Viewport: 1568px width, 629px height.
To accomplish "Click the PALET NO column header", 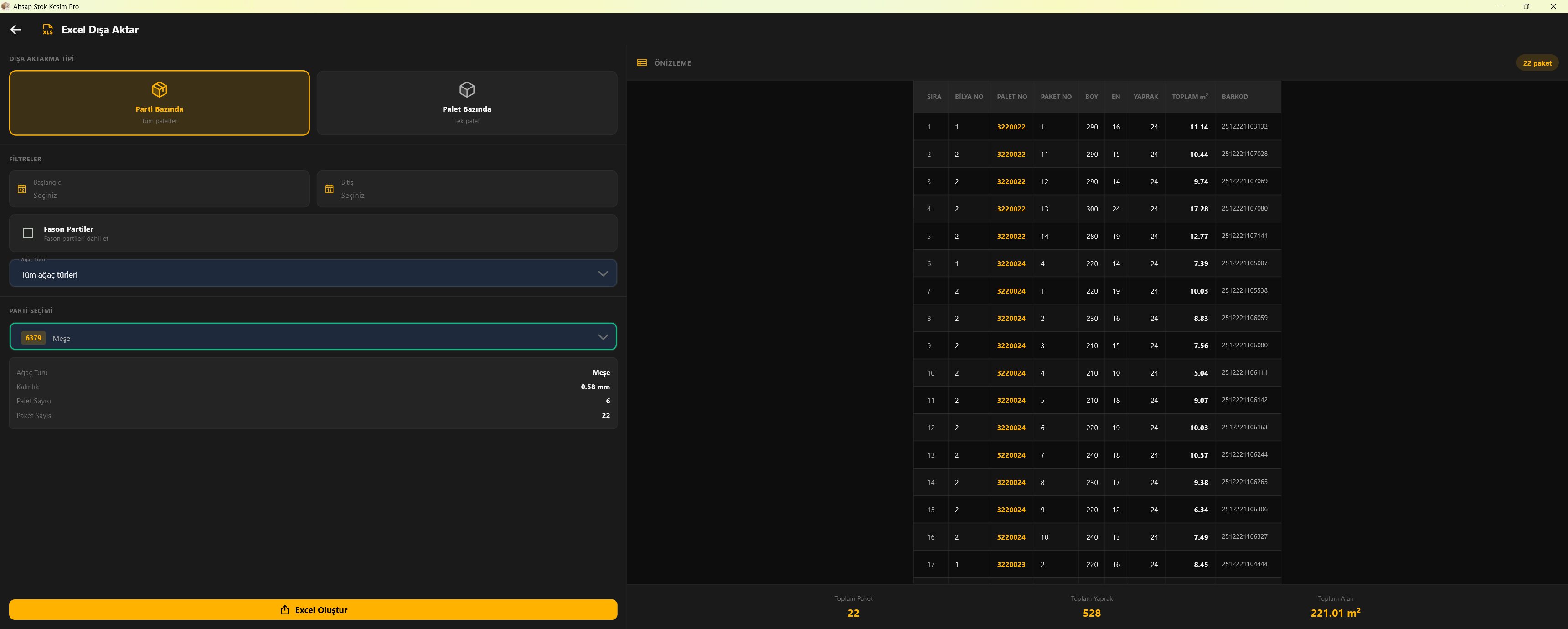I will tap(1011, 97).
